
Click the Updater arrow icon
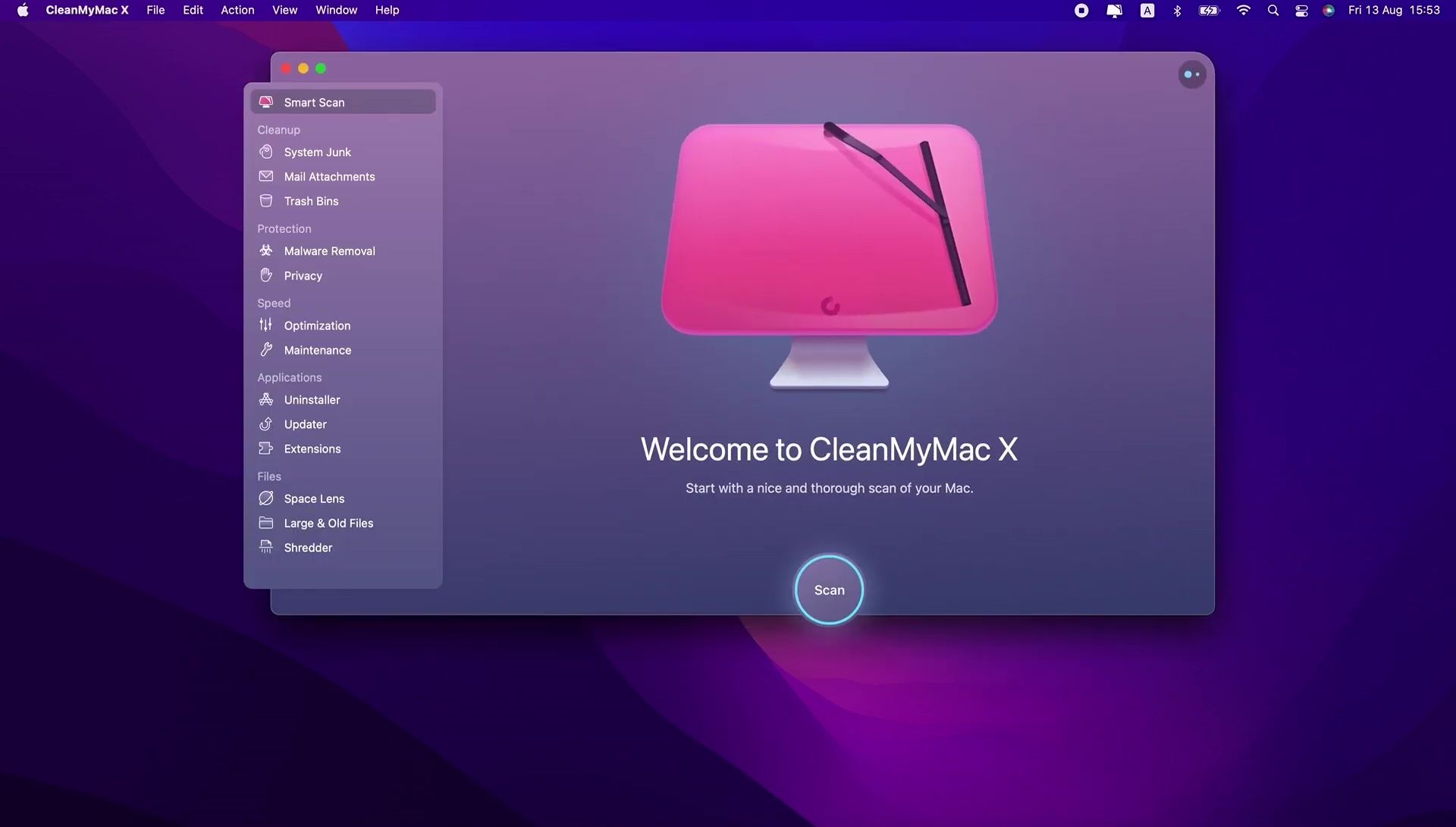266,424
